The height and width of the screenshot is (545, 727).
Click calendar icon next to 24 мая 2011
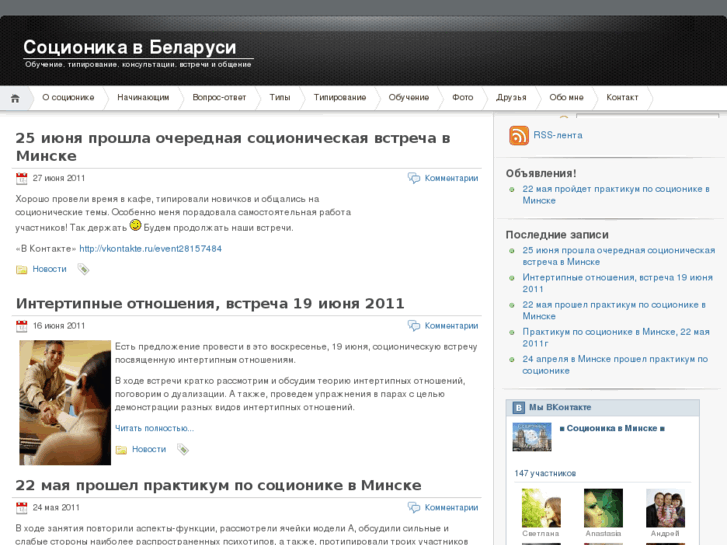click(21, 508)
